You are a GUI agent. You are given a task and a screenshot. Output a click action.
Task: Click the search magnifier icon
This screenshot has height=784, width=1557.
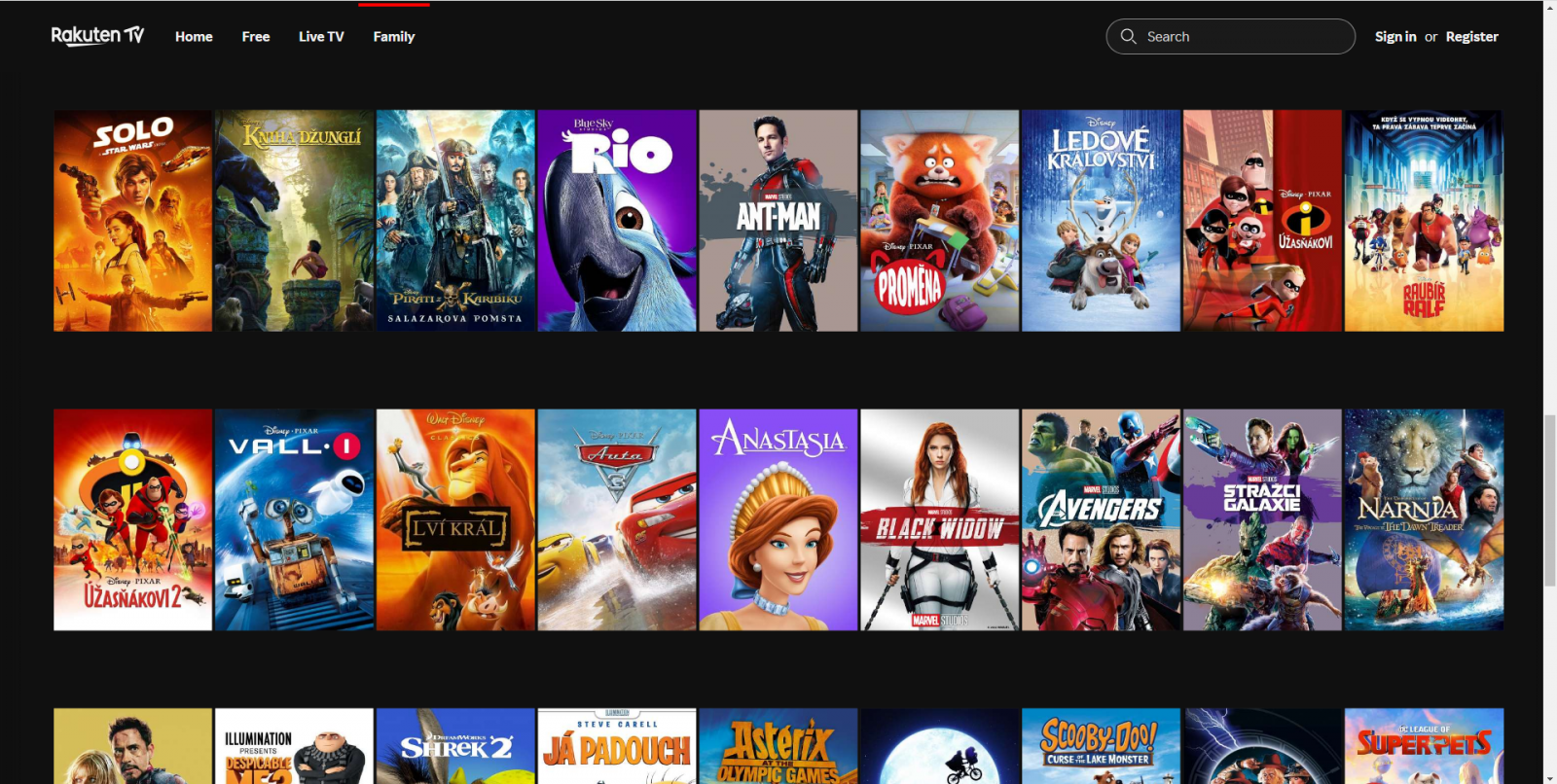pos(1128,36)
